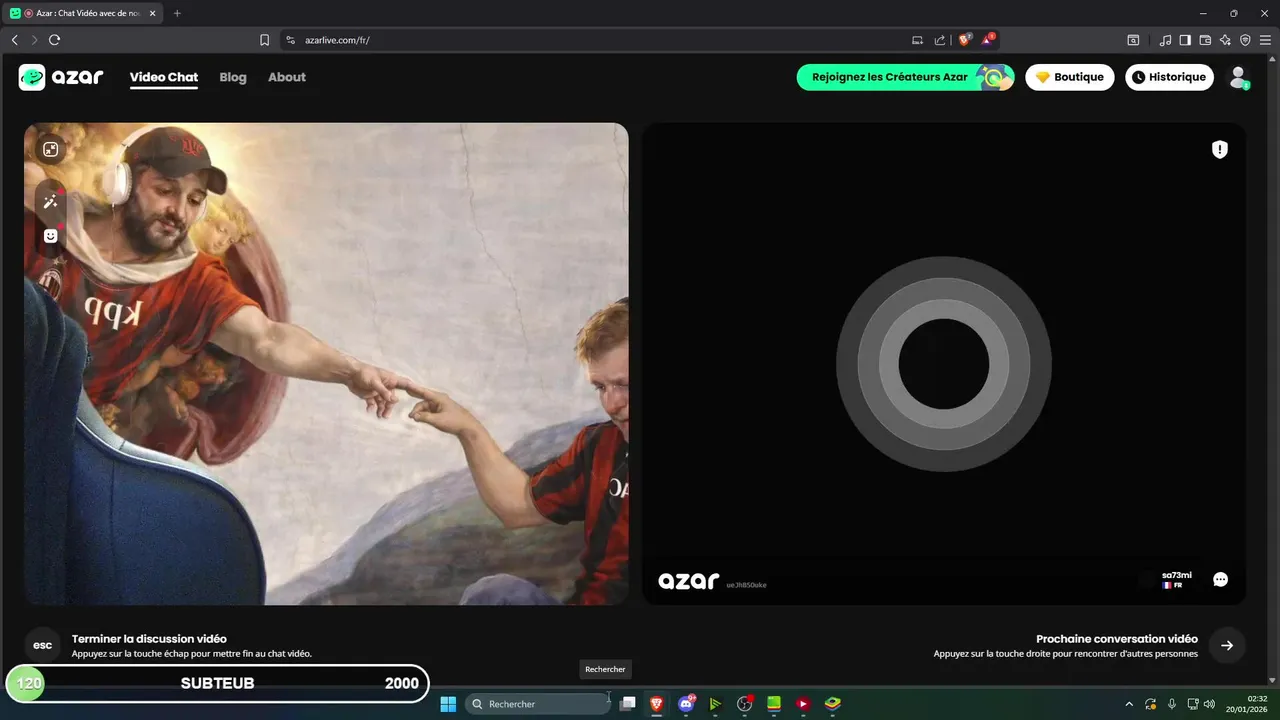Click the next conversation arrow button
This screenshot has width=1280, height=720.
pyautogui.click(x=1227, y=645)
